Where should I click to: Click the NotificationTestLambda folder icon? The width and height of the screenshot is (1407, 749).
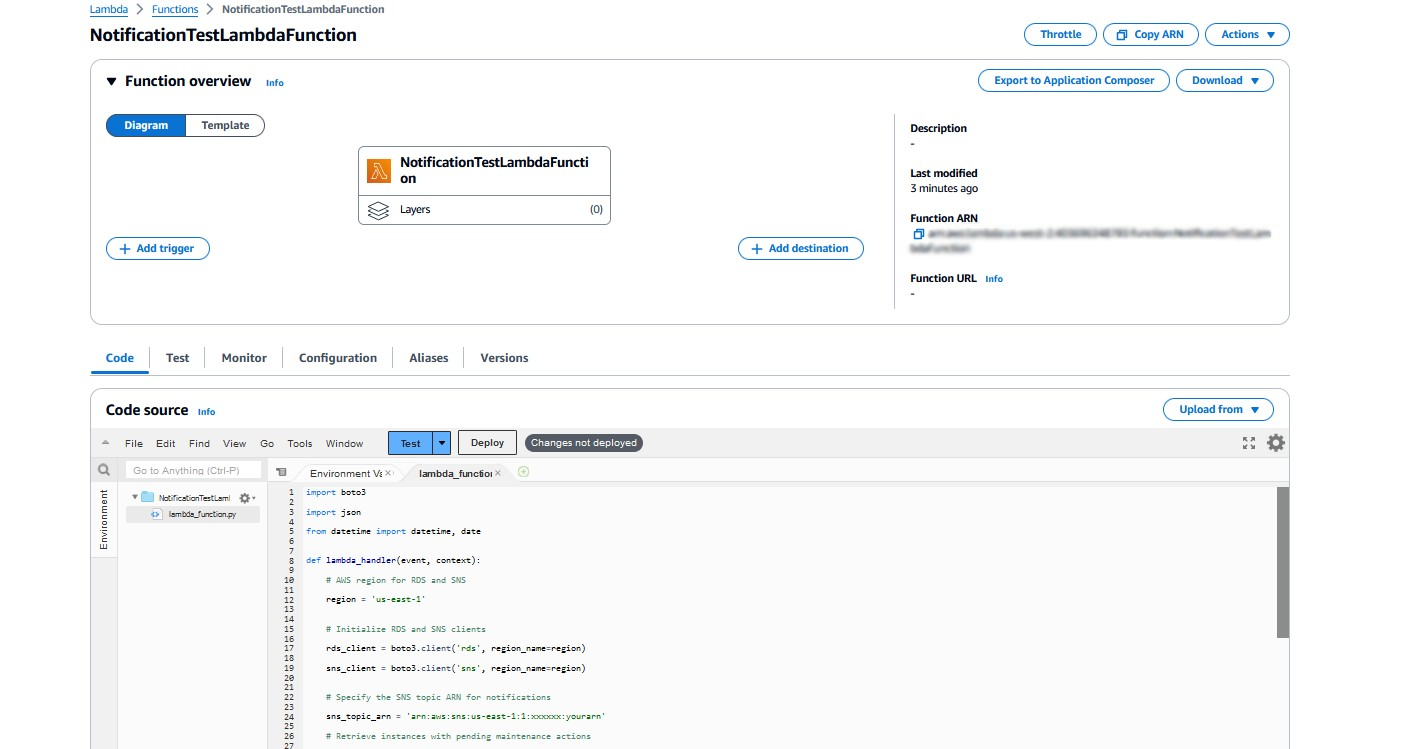tap(147, 497)
